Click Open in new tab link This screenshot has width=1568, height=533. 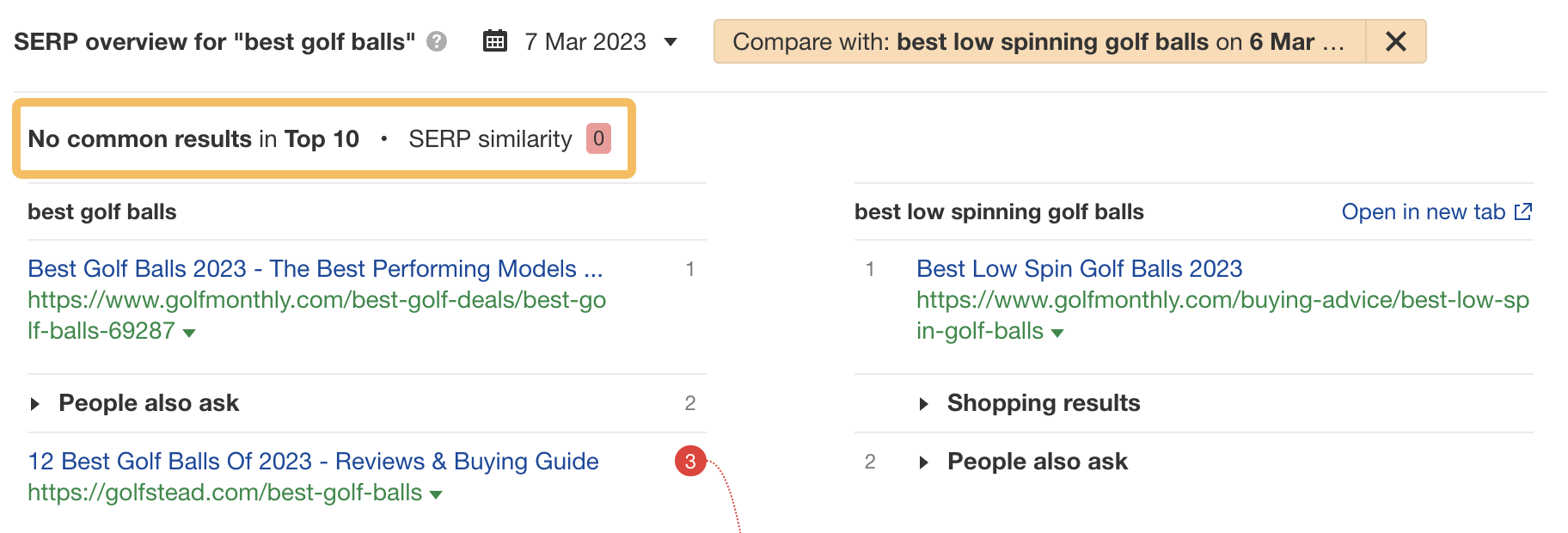(x=1424, y=211)
